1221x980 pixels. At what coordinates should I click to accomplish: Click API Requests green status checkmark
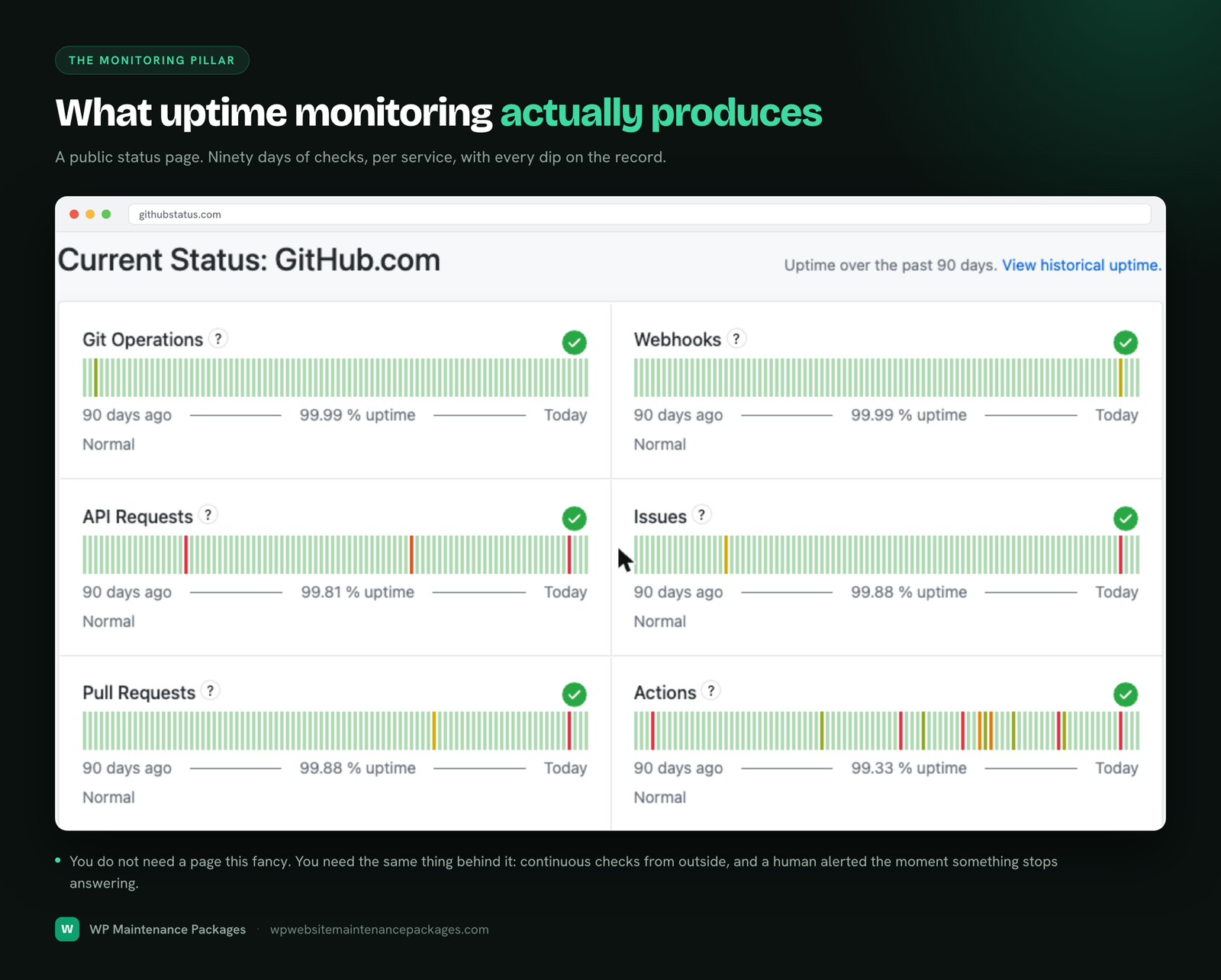(575, 519)
